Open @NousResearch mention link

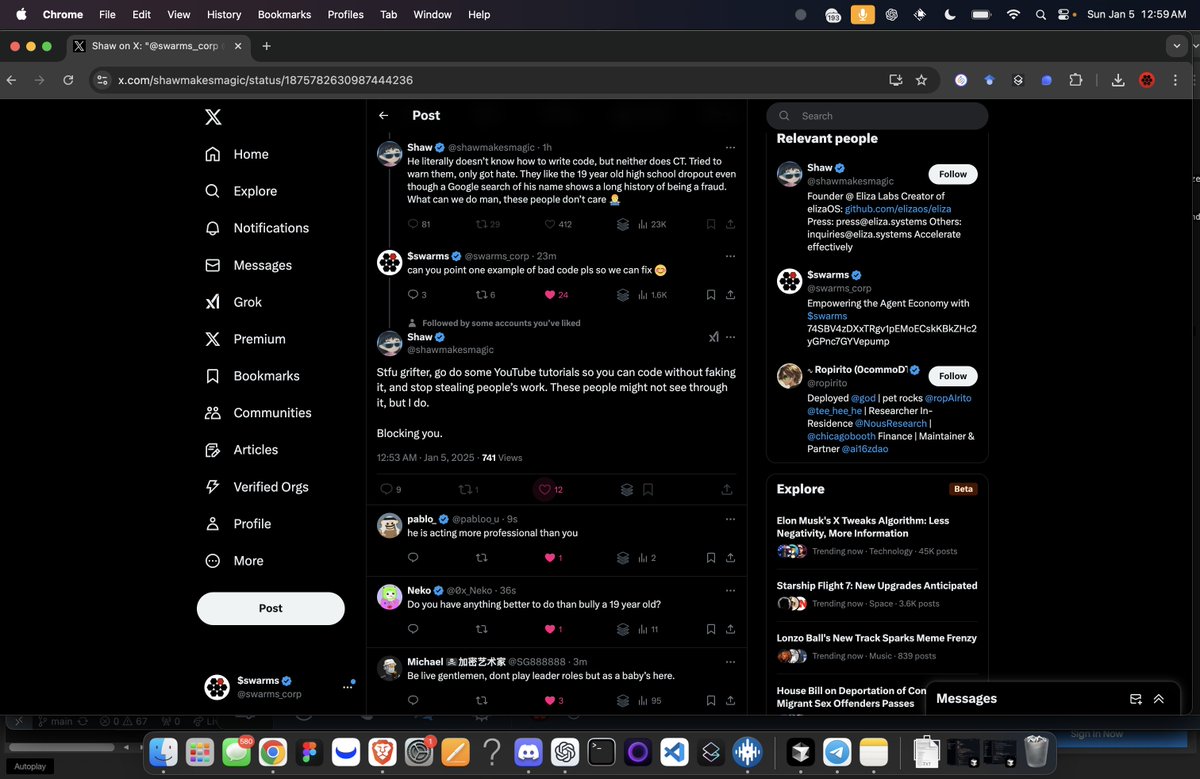click(890, 424)
